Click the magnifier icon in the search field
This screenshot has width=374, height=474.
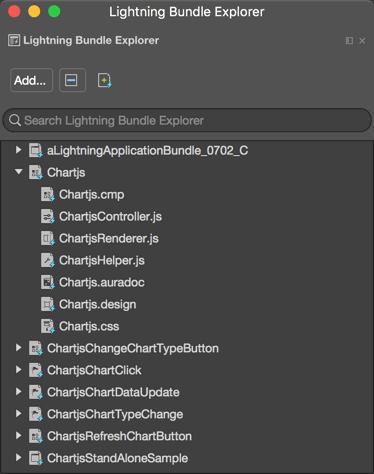pos(15,120)
